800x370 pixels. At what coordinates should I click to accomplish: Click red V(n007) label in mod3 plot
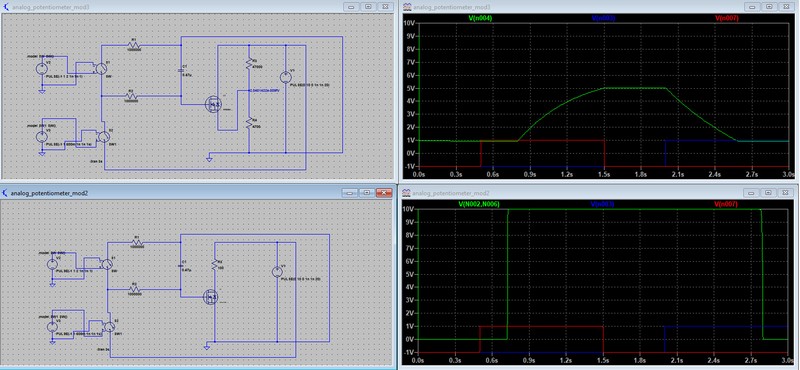click(727, 18)
